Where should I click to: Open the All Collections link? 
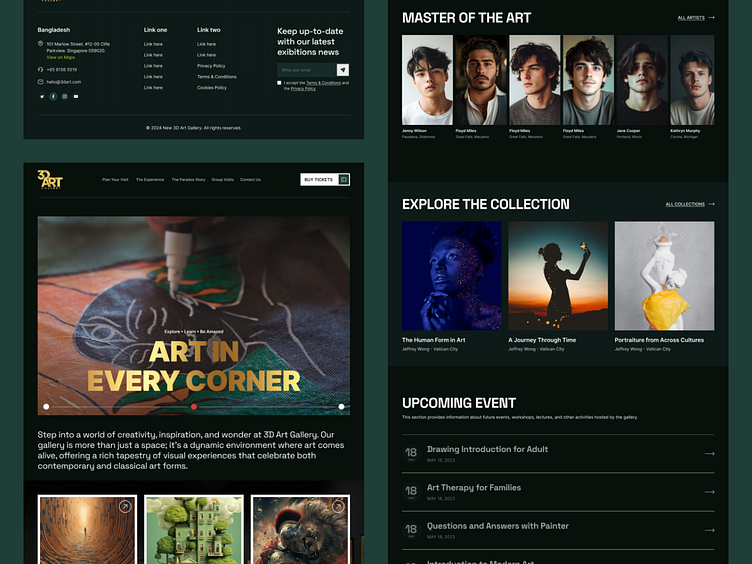[x=685, y=204]
